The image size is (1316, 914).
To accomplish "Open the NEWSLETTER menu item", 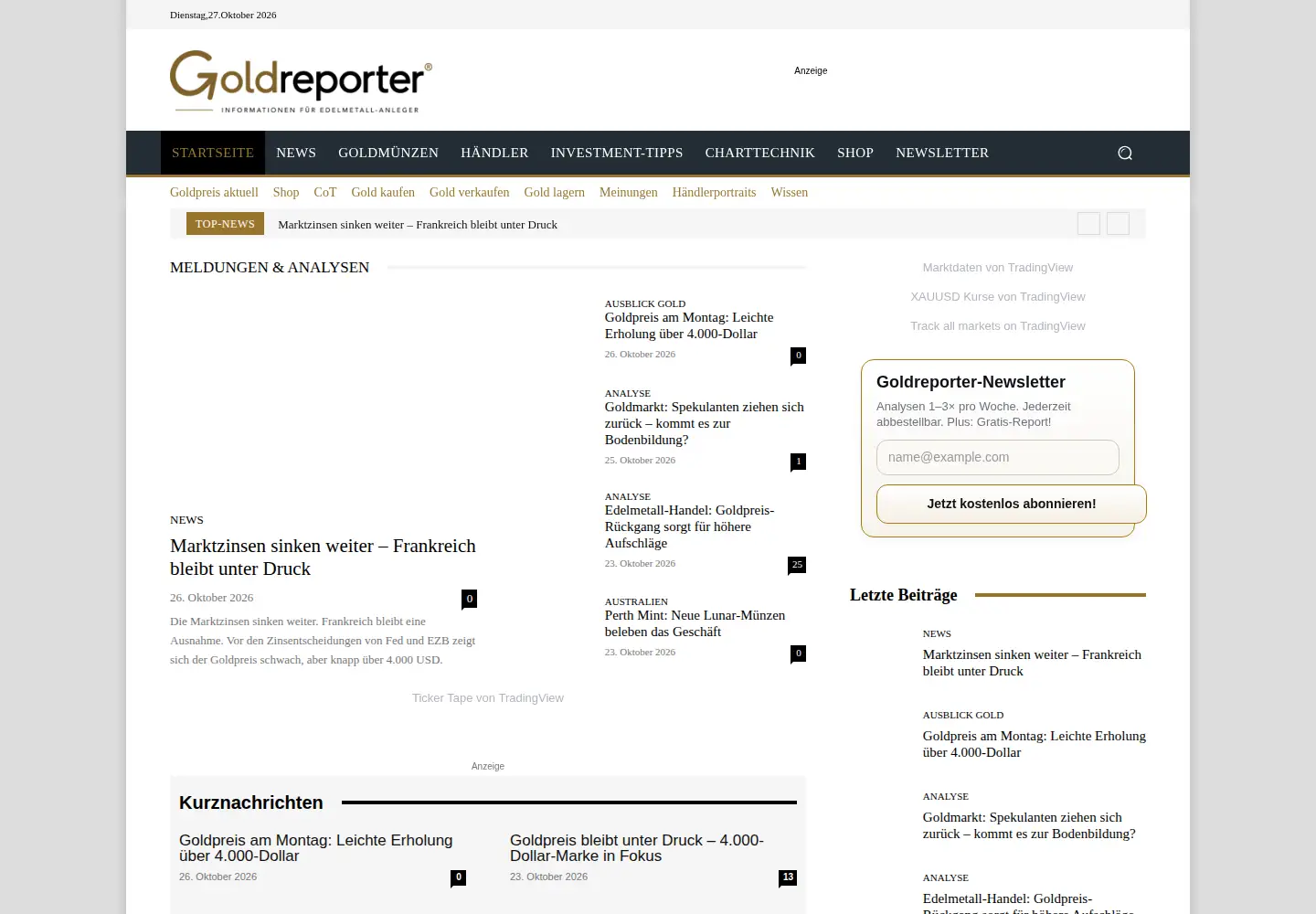I will [x=942, y=153].
